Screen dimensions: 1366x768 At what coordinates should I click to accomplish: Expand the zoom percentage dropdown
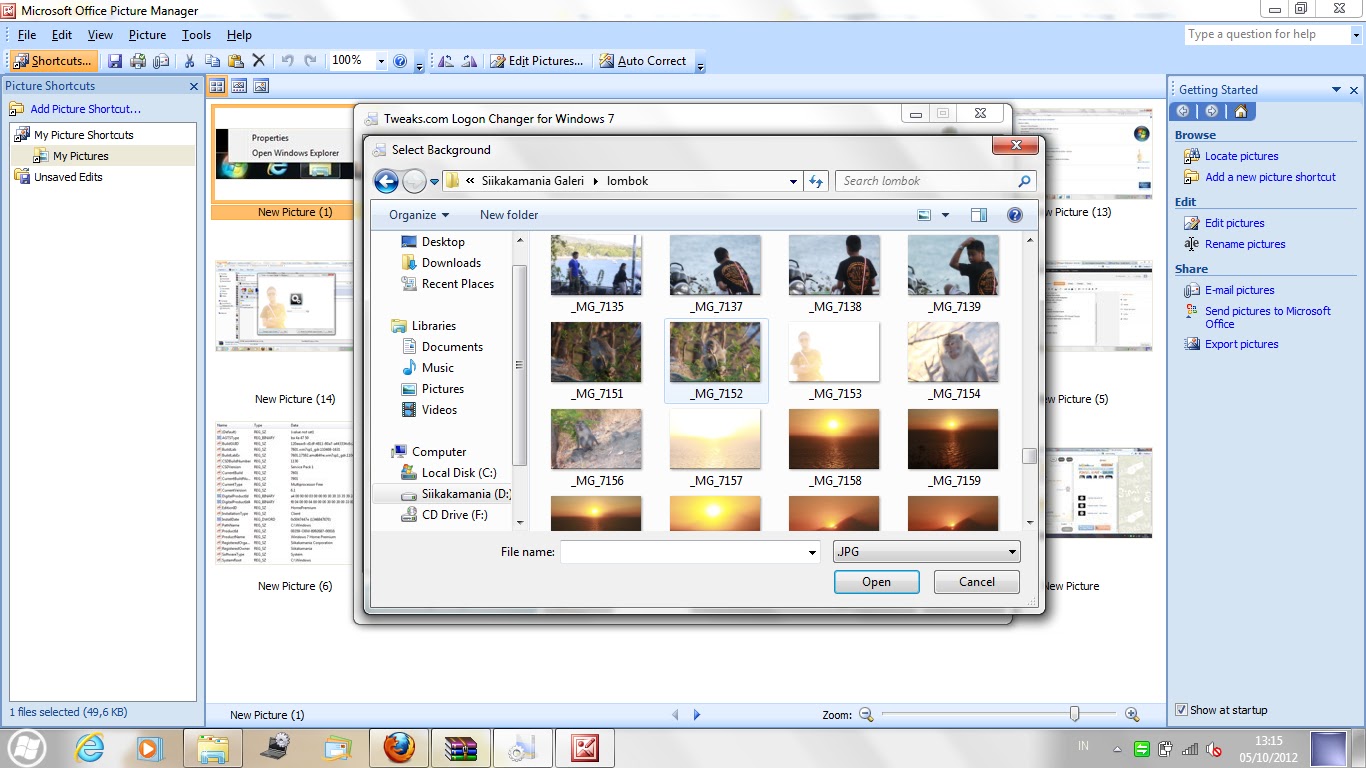point(380,60)
